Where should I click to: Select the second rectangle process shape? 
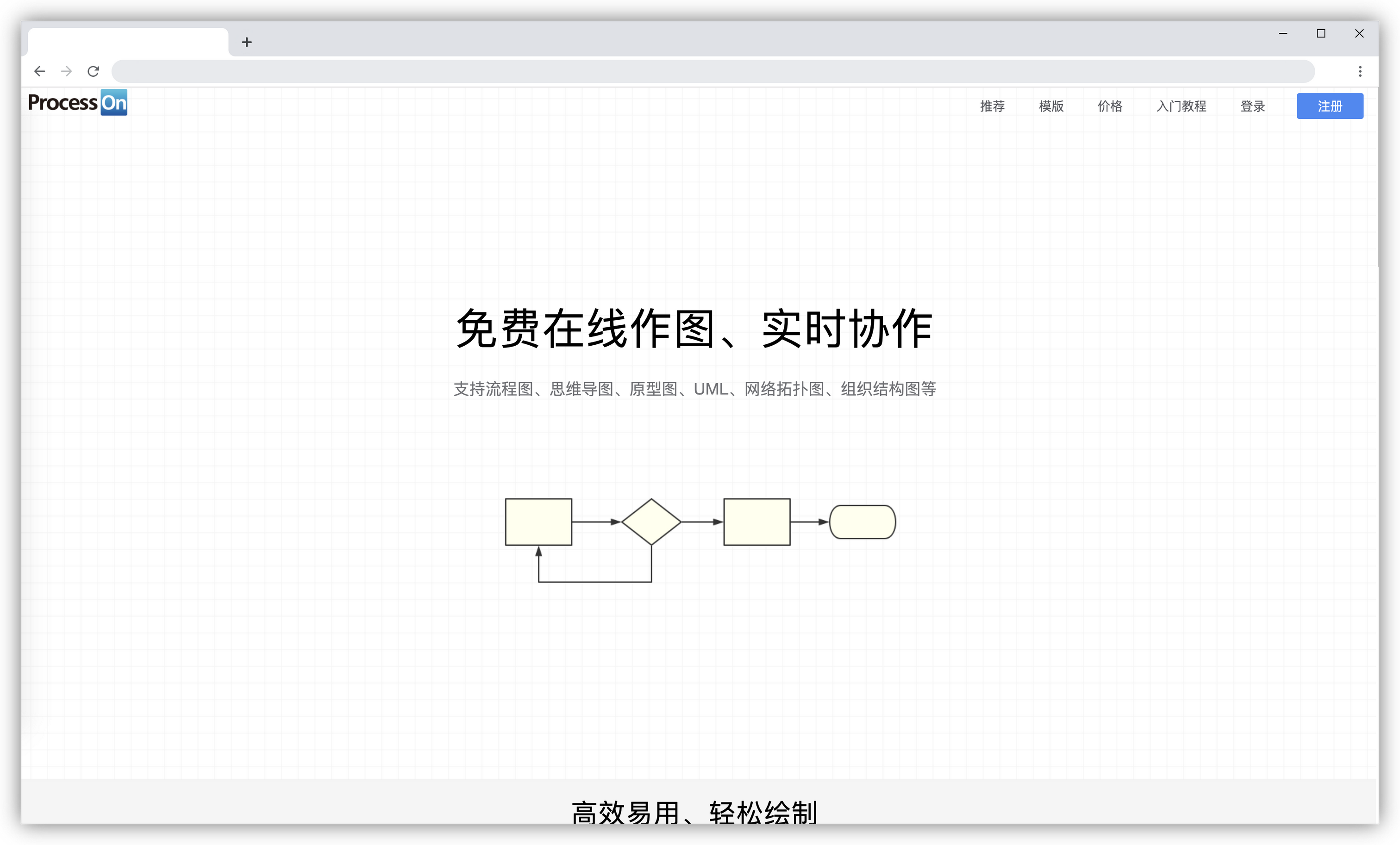[x=756, y=522]
